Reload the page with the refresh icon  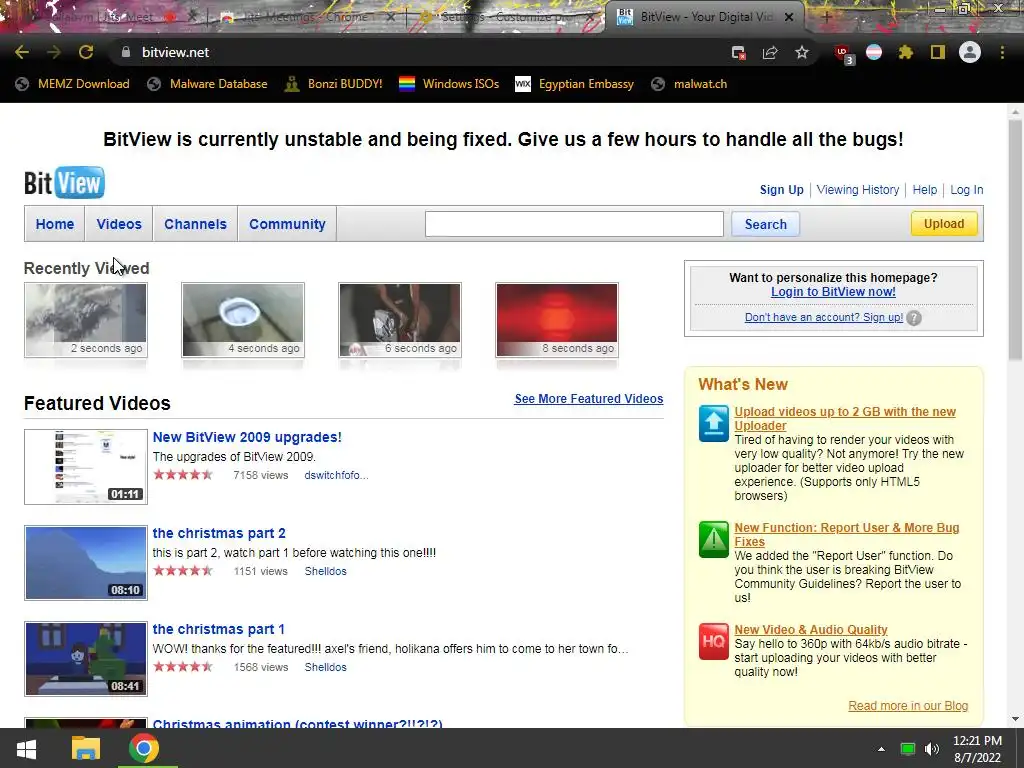pyautogui.click(x=86, y=52)
